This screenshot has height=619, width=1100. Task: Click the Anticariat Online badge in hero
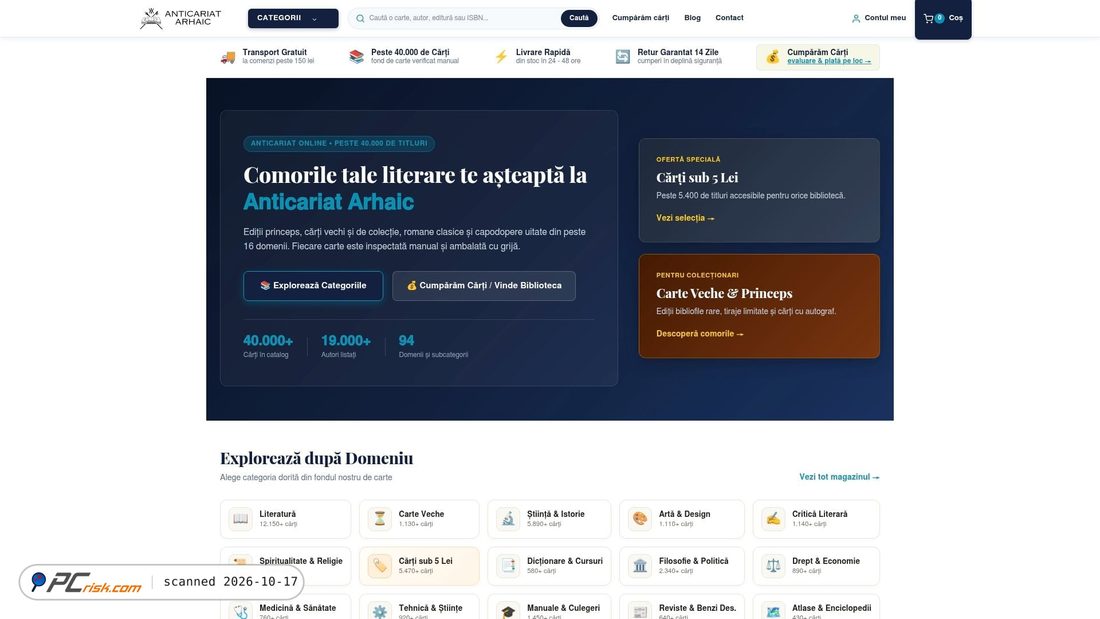339,143
